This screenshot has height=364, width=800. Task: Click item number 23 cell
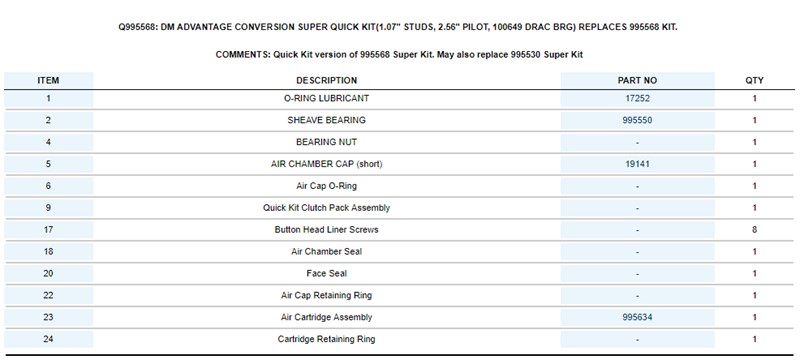pos(48,318)
